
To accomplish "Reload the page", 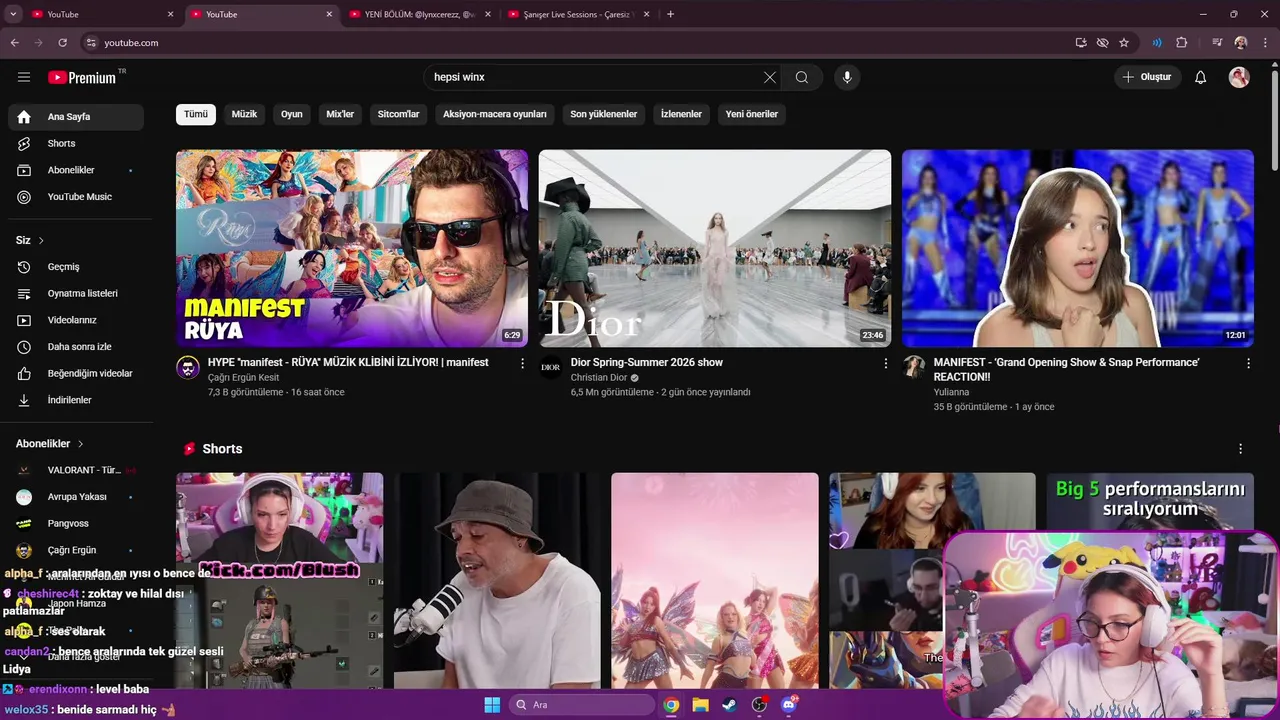I will pyautogui.click(x=62, y=43).
